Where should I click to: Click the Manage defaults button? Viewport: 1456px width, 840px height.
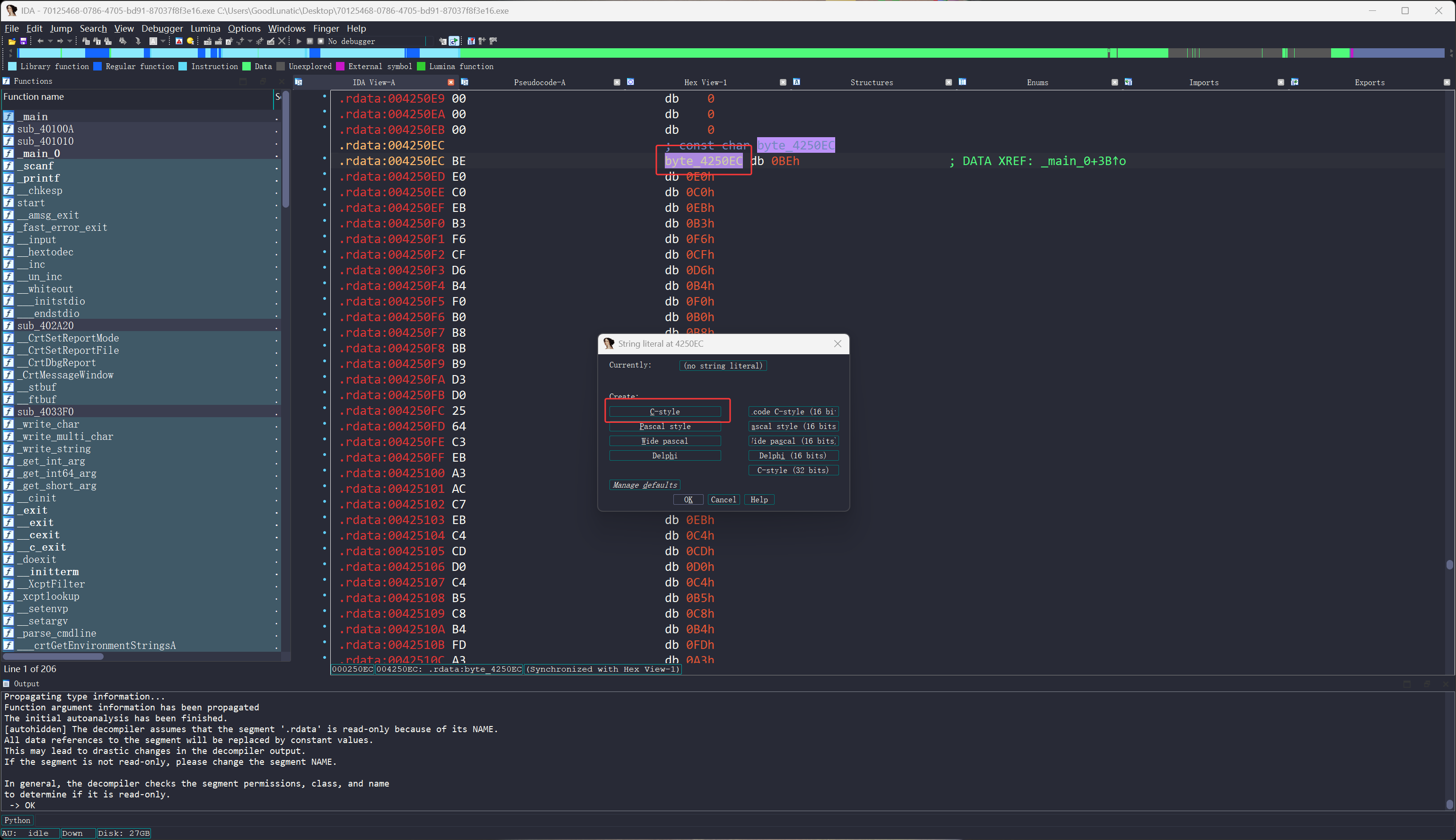pyautogui.click(x=644, y=485)
